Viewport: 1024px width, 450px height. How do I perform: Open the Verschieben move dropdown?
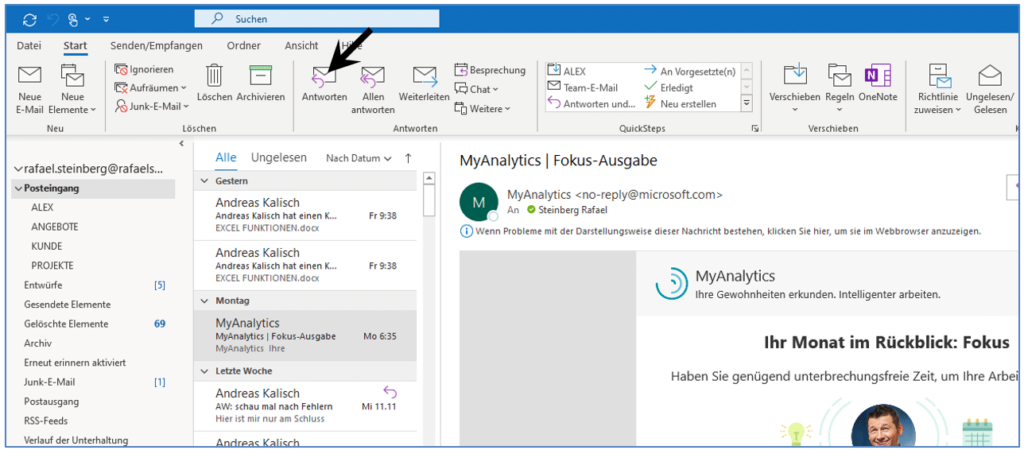click(x=795, y=89)
